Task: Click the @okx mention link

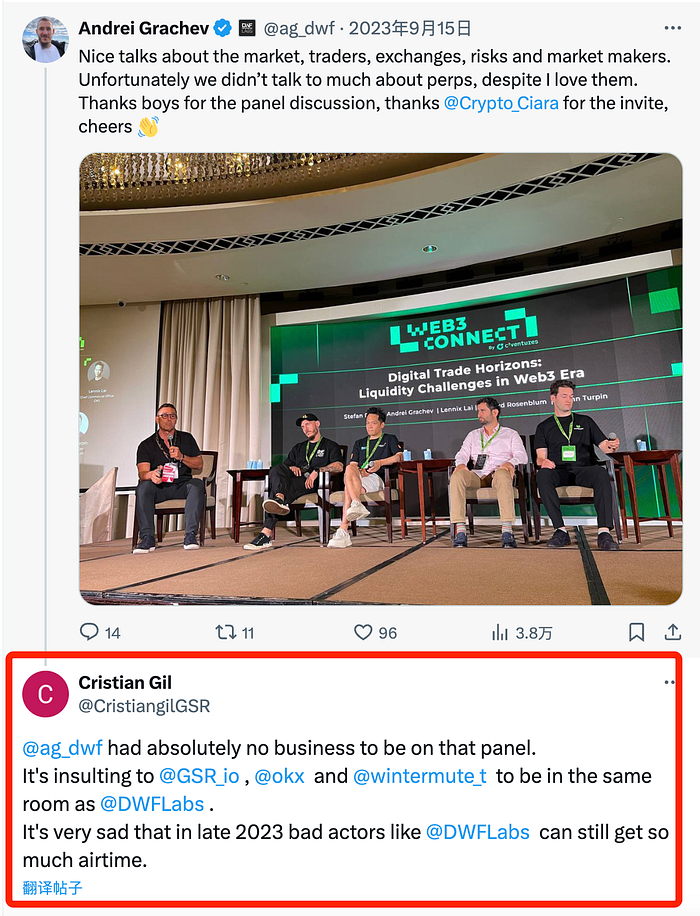Action: click(x=281, y=776)
